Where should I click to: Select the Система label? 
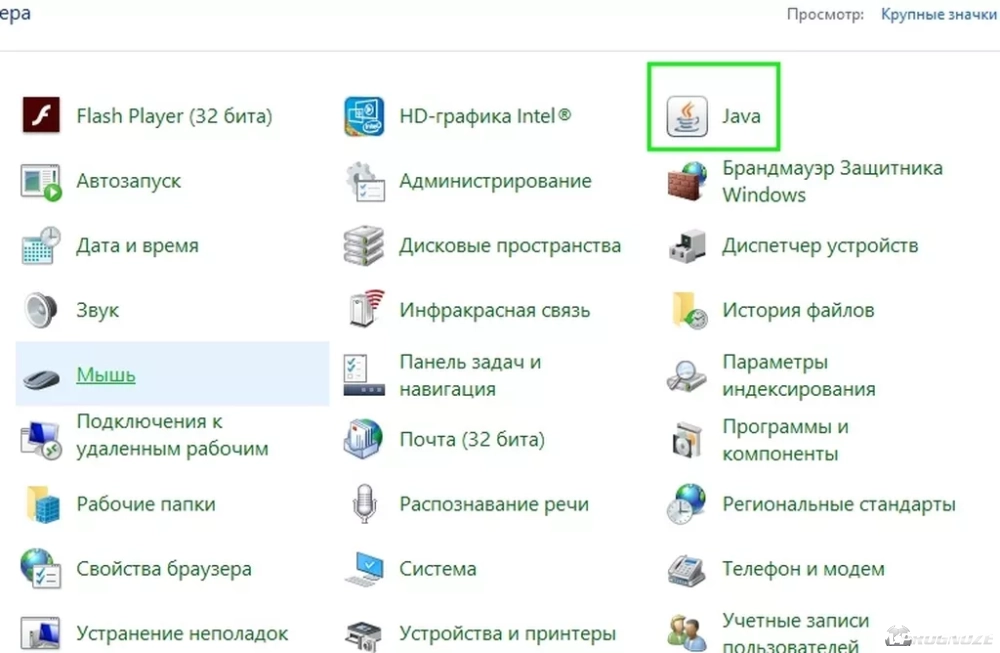point(438,569)
